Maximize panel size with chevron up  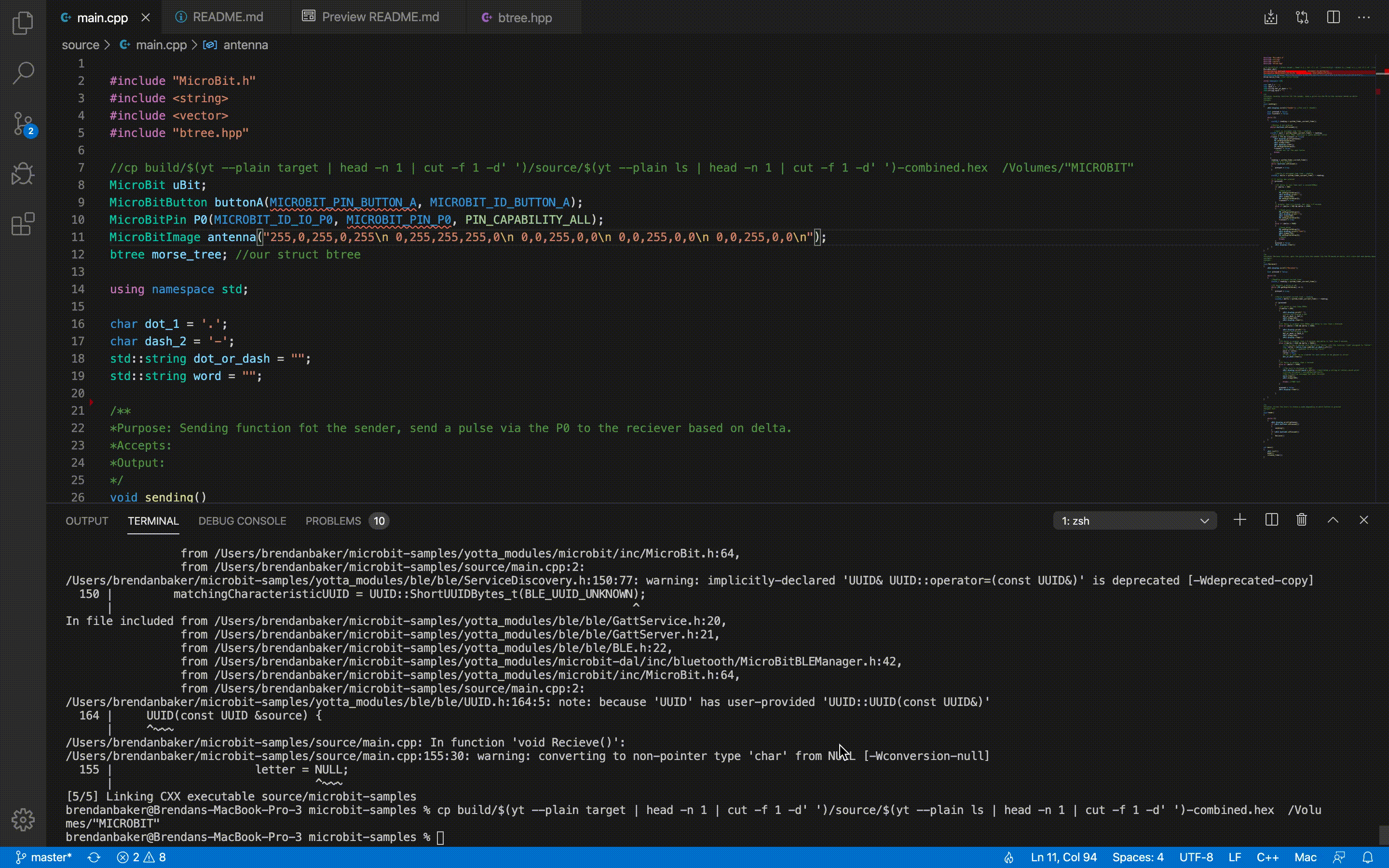coord(1333,520)
